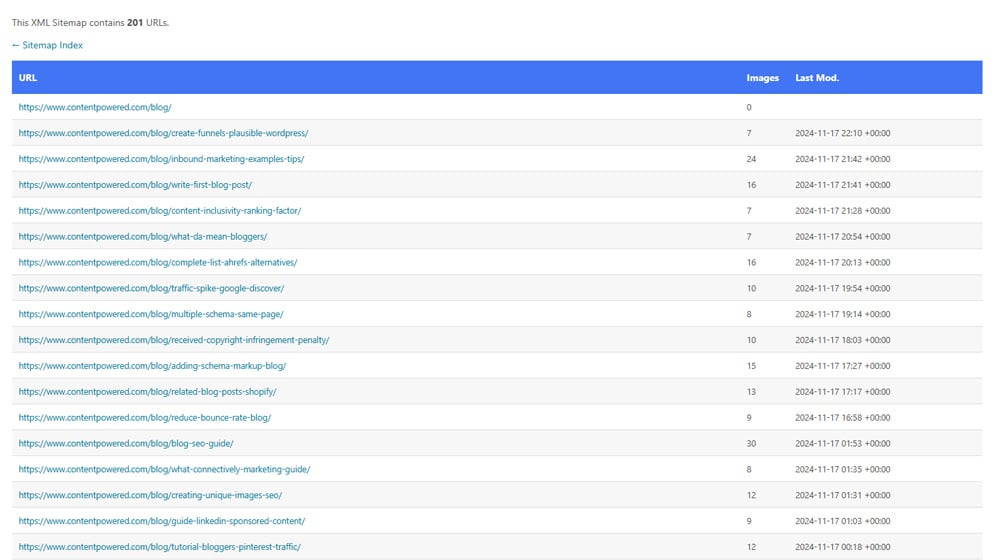Image resolution: width=1000 pixels, height=560 pixels.
Task: Select the '2024-11-17 21:42 +00:00' date cell
Action: [842, 159]
